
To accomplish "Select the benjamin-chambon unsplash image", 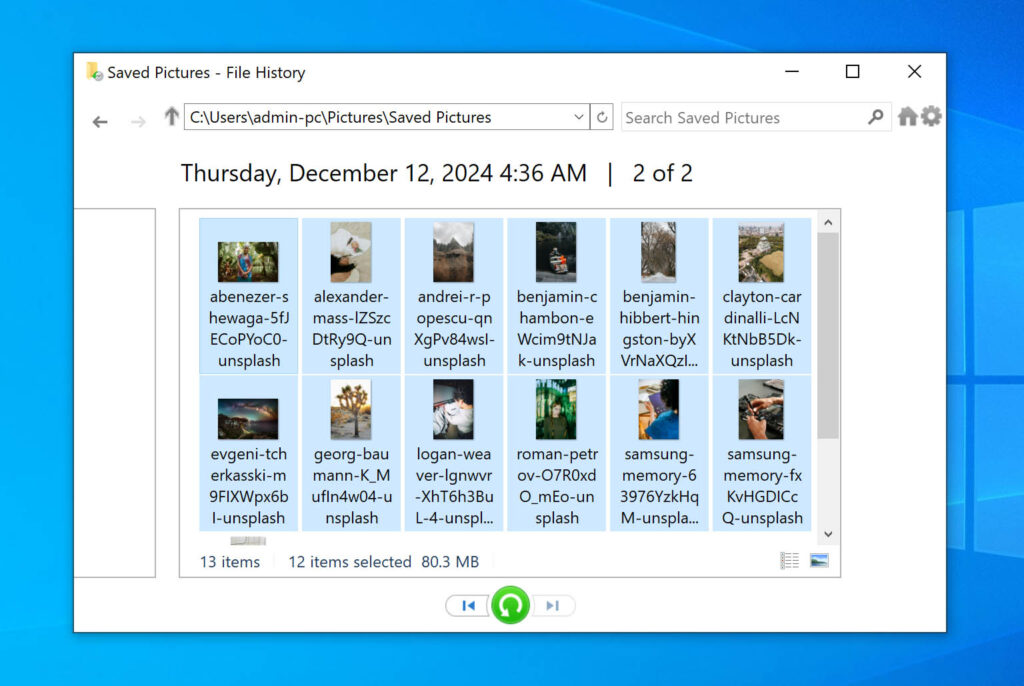I will 557,251.
